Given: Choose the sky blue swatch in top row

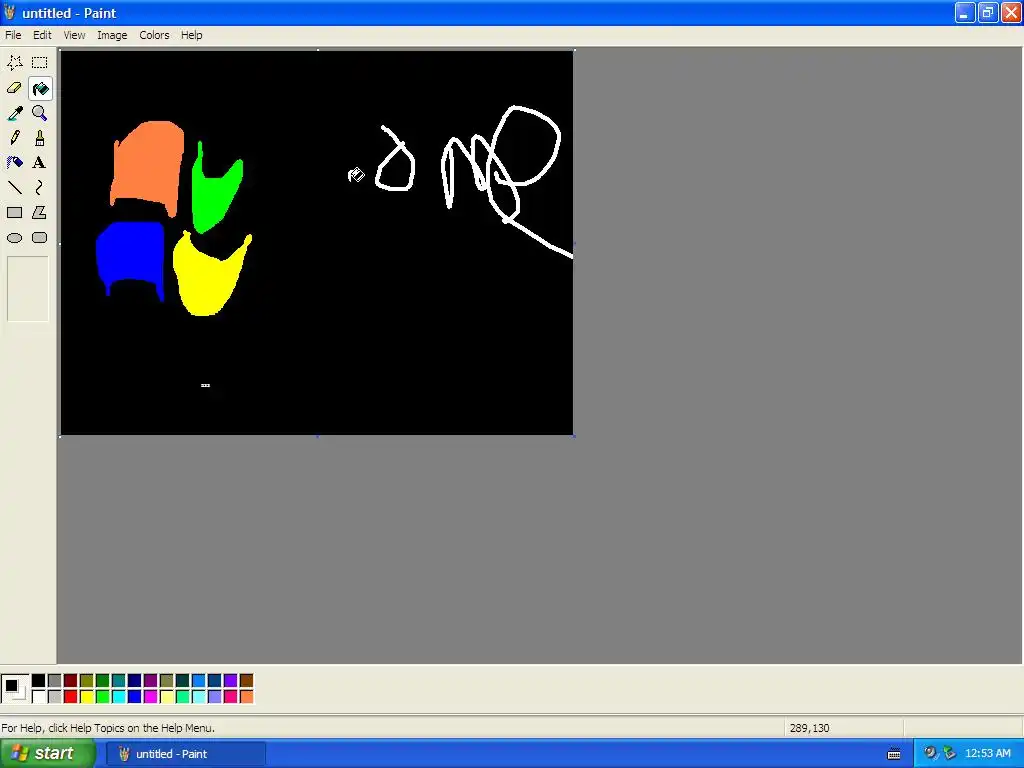Looking at the screenshot, I should [199, 681].
